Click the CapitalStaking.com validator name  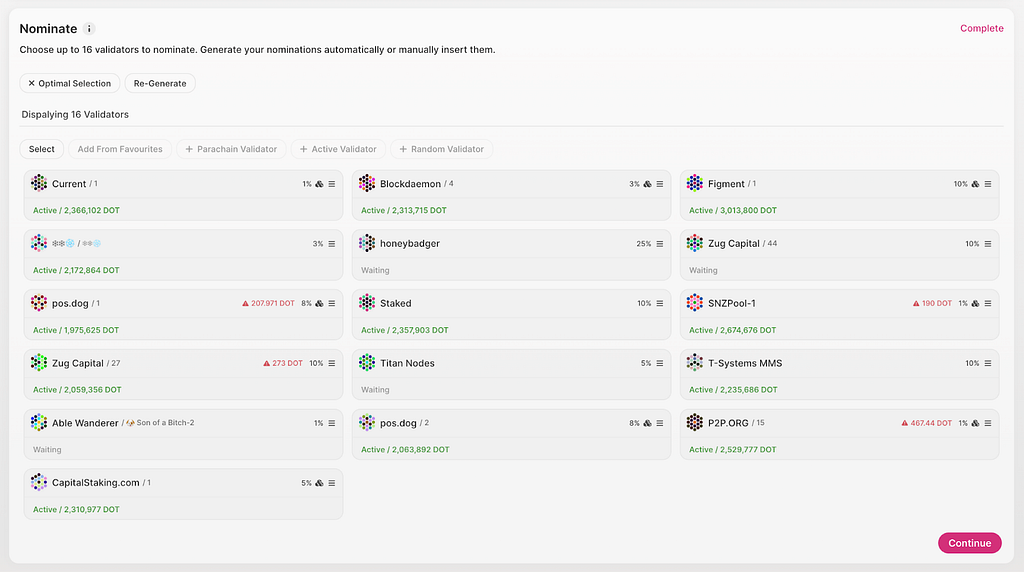pos(96,483)
